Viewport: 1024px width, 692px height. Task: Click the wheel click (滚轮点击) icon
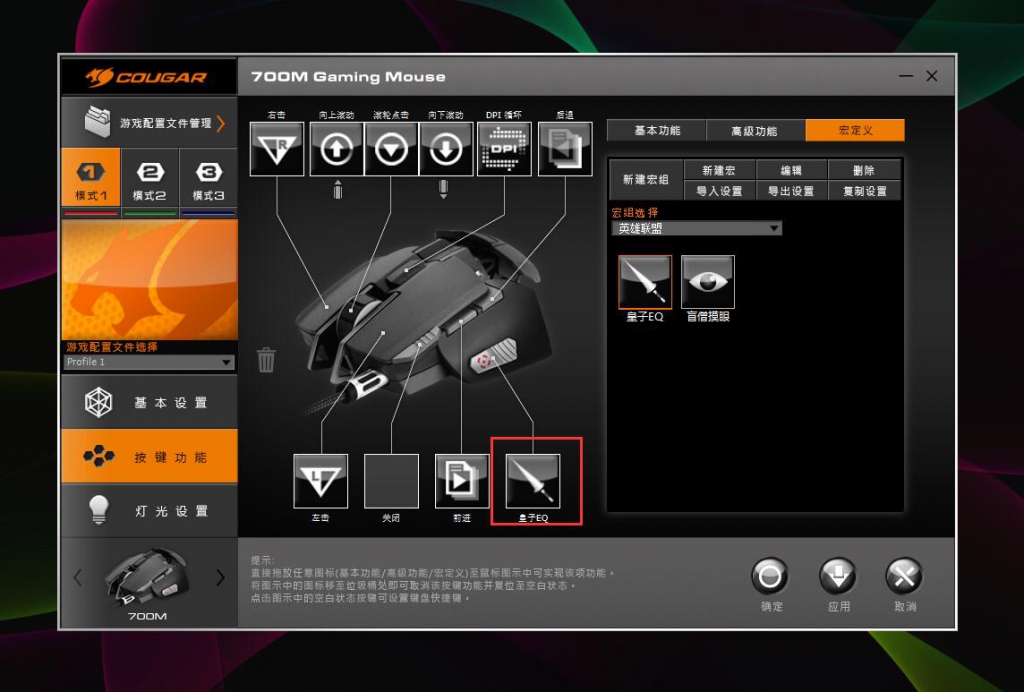[391, 149]
